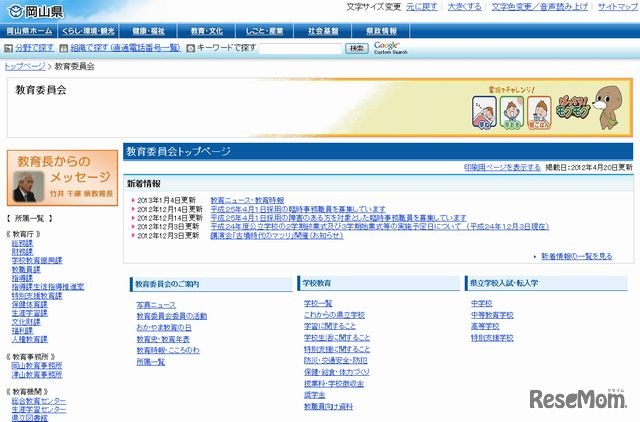Screen dimensions: 640x422
Task: Open 教育委員会委員の活動 link
Action: click(172, 316)
